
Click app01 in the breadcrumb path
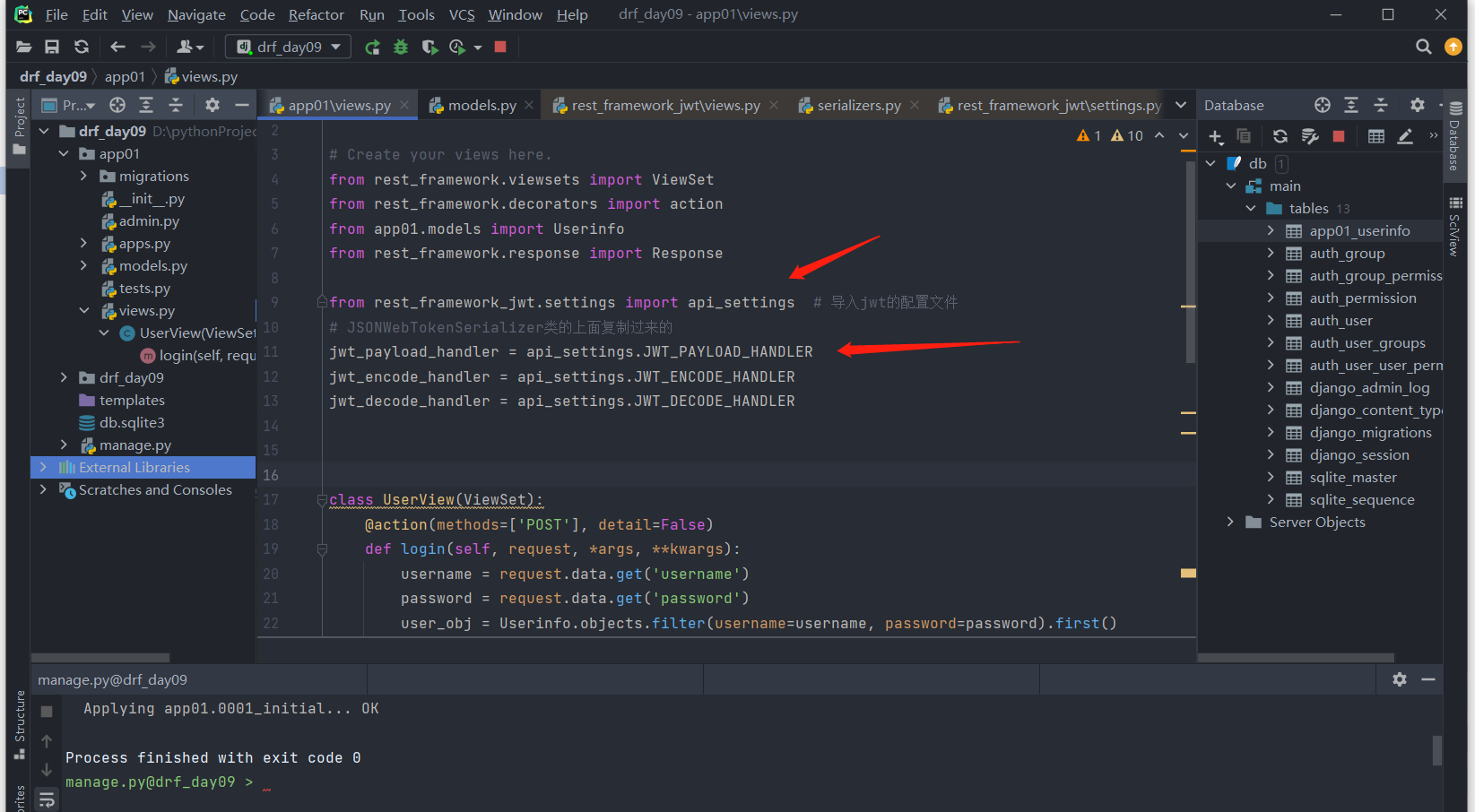(x=125, y=77)
